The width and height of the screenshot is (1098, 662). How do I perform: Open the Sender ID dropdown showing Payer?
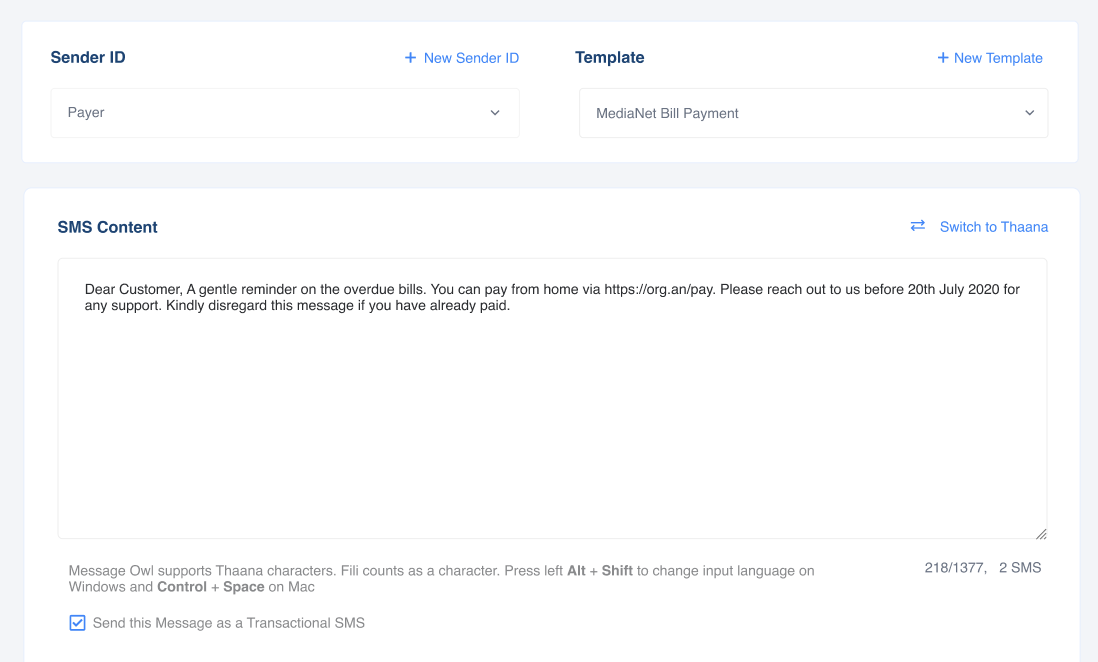(x=285, y=113)
